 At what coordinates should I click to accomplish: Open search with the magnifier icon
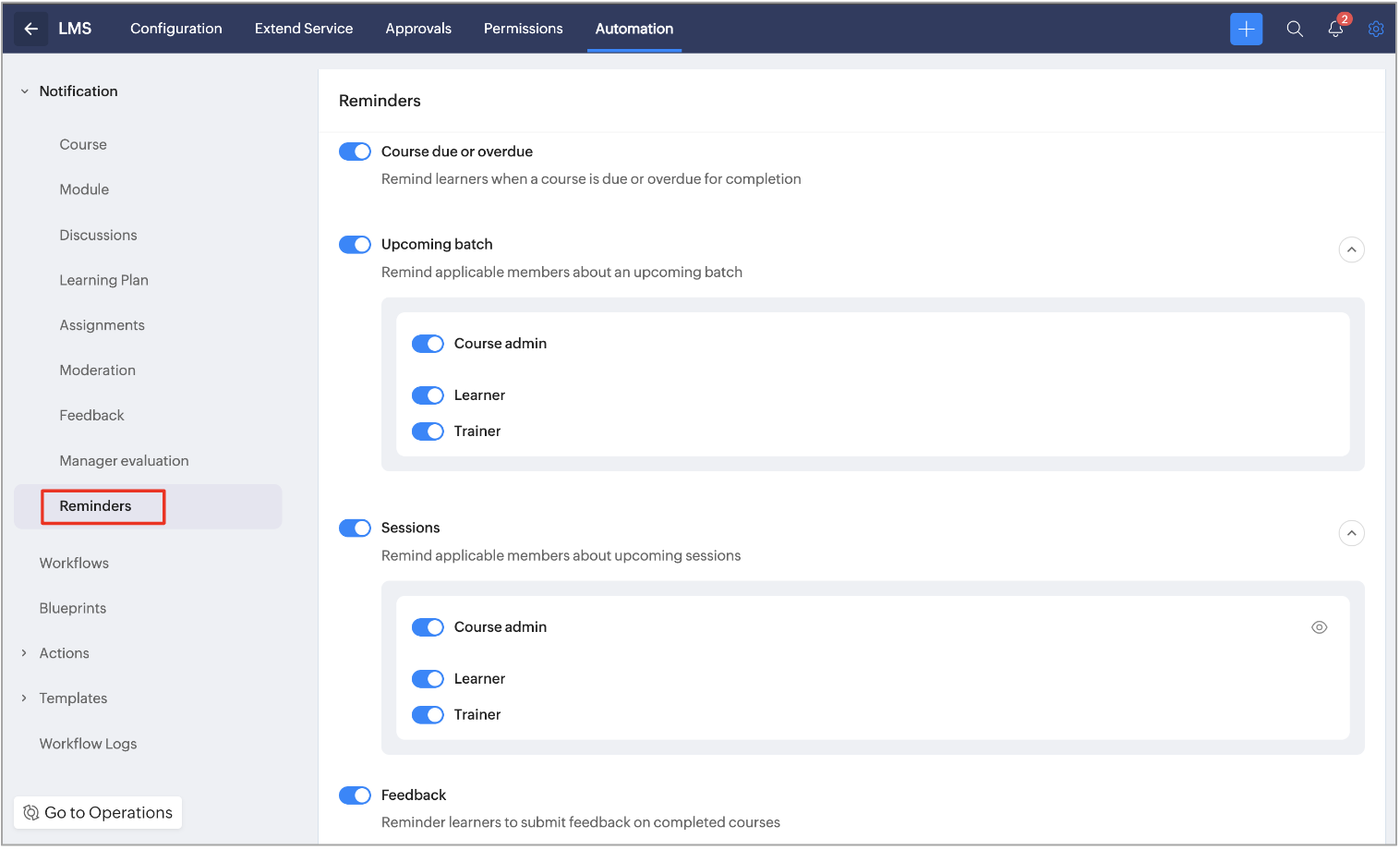pos(1295,29)
